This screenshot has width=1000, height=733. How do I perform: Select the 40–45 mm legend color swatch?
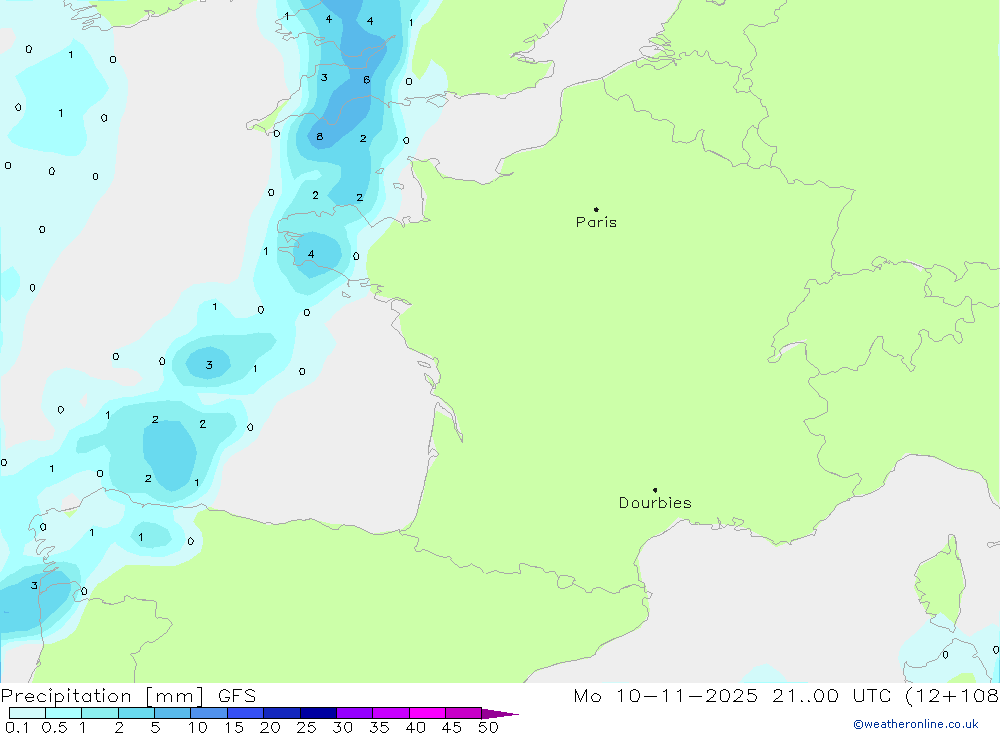point(427,713)
